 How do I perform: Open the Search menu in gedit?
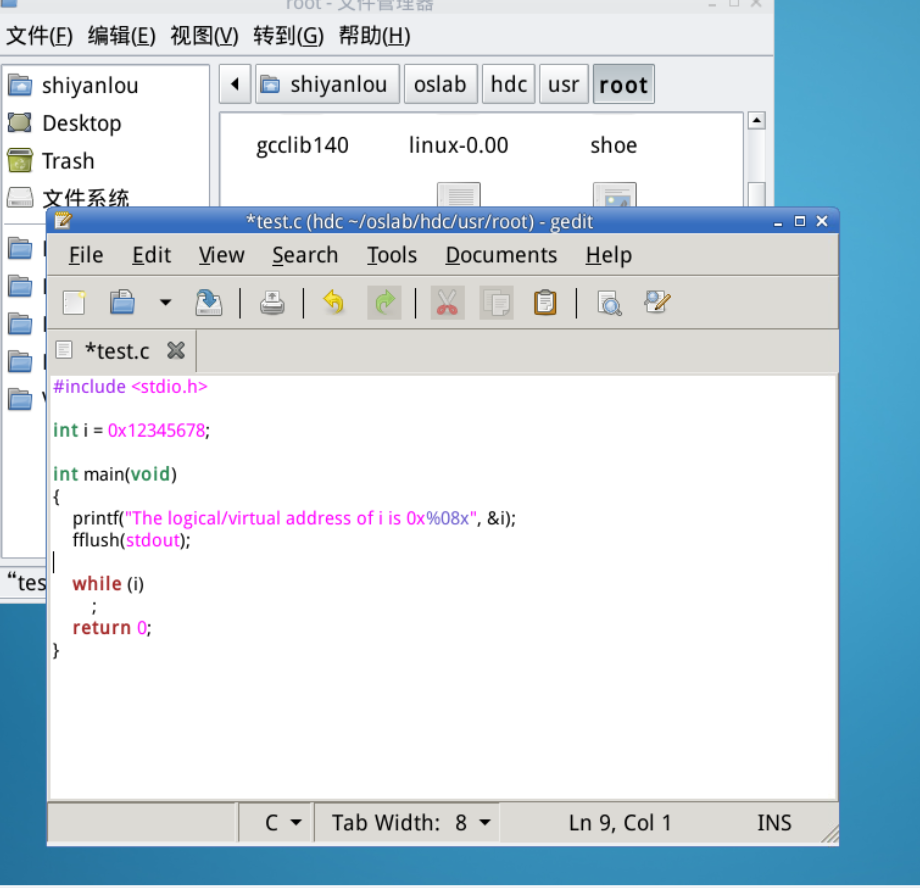click(x=304, y=256)
